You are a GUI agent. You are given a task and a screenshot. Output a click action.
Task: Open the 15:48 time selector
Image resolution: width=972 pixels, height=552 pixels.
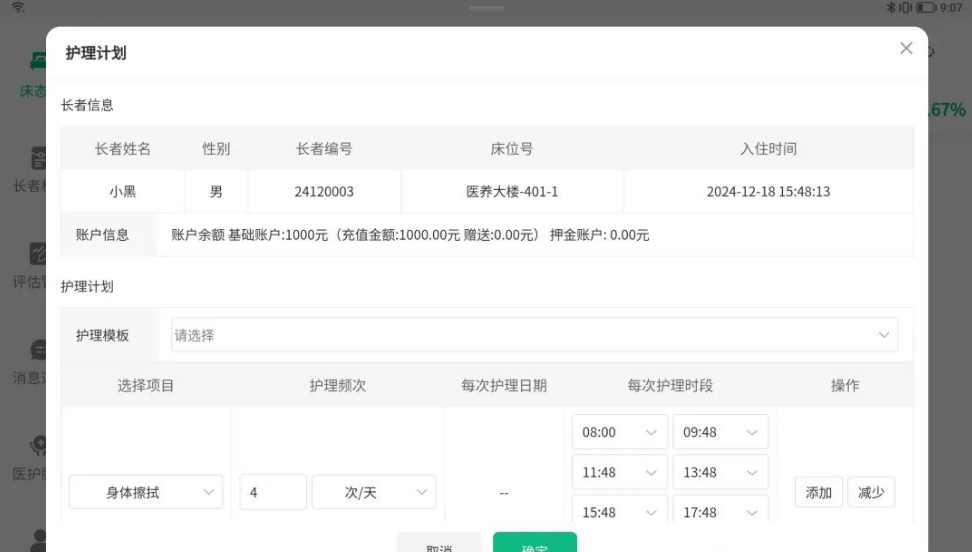618,512
